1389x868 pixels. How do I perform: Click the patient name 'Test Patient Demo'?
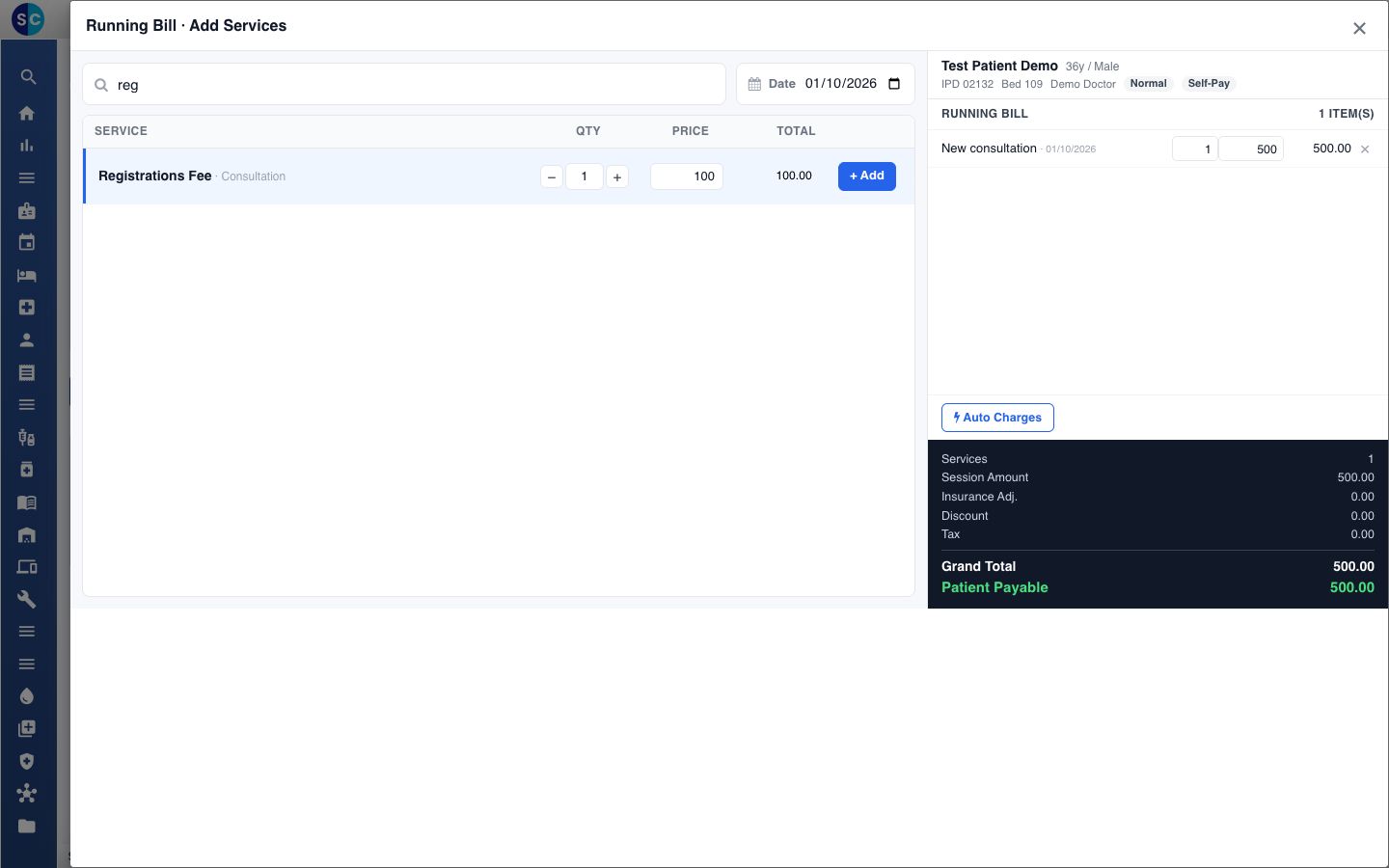click(x=999, y=66)
